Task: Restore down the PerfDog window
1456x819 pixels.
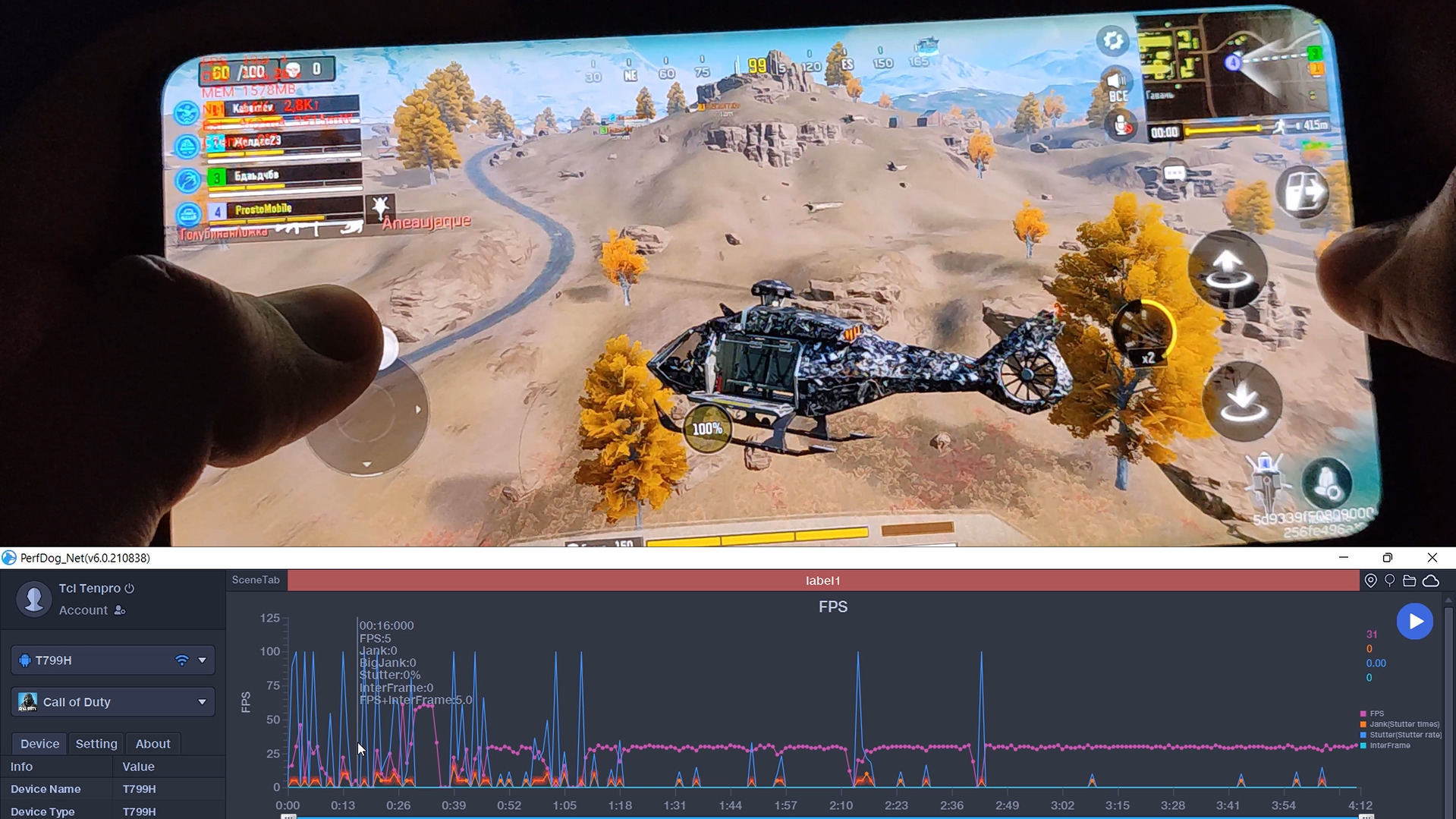Action: pyautogui.click(x=1388, y=558)
